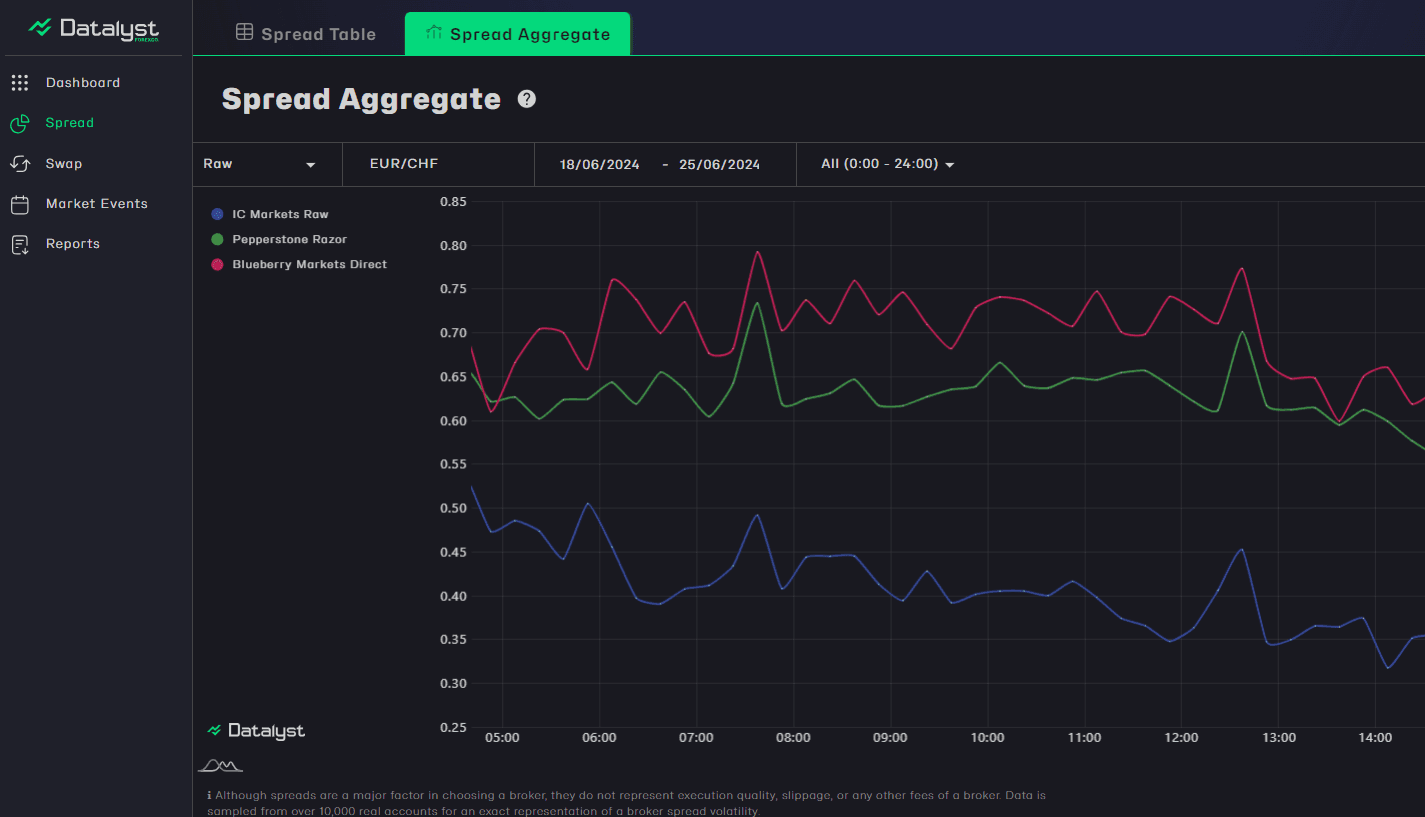Select the Spread Aggregate tab
The width and height of the screenshot is (1425, 817).
coord(517,34)
